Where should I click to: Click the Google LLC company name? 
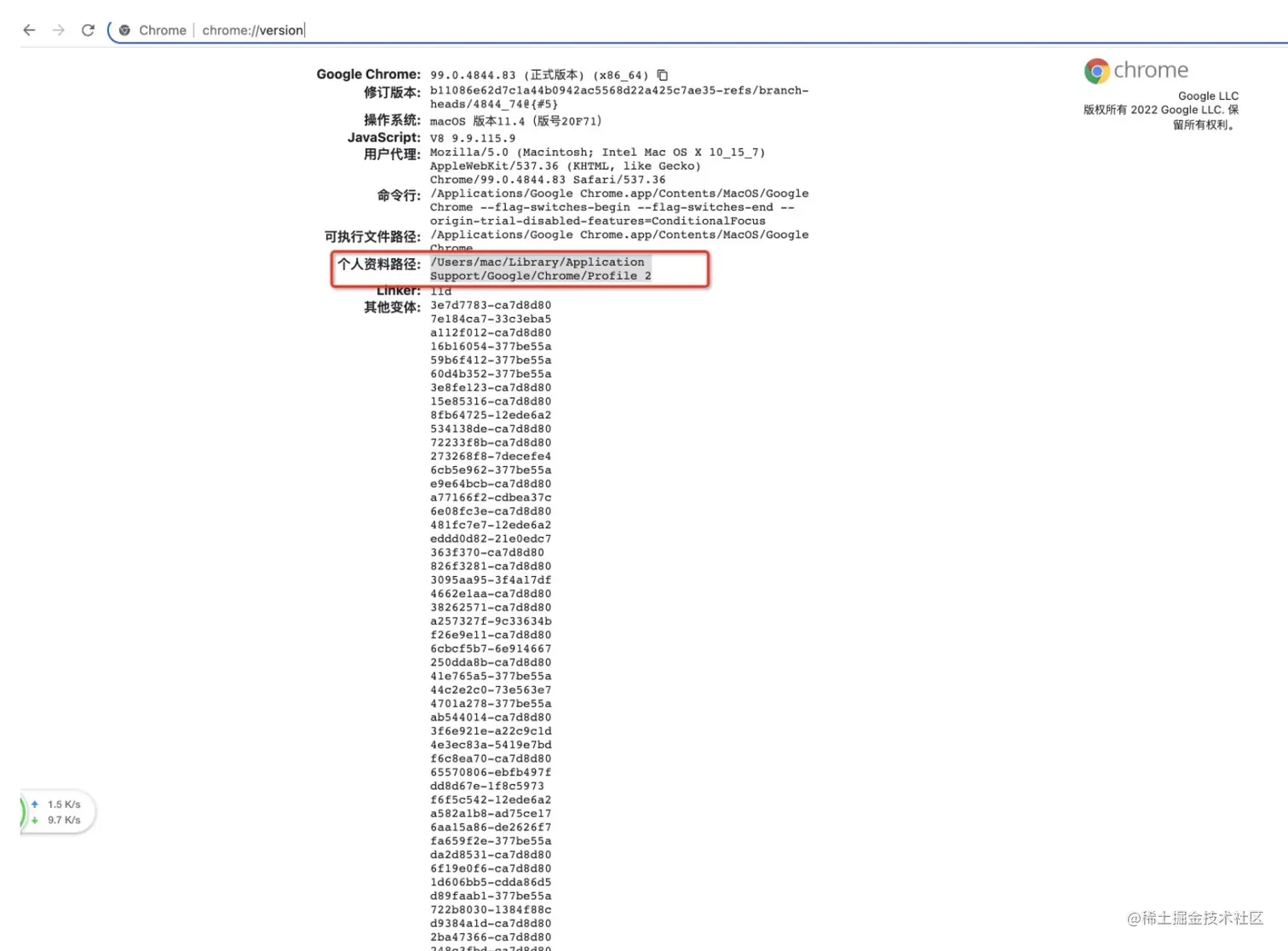click(1208, 96)
